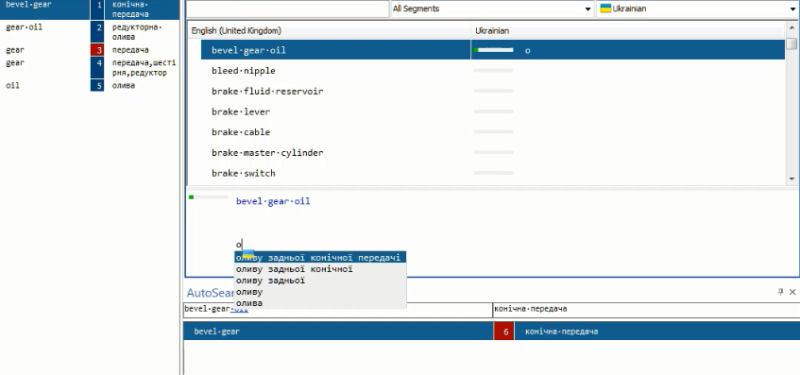Select the oil term with олива
The image size is (800, 375).
click(x=12, y=85)
